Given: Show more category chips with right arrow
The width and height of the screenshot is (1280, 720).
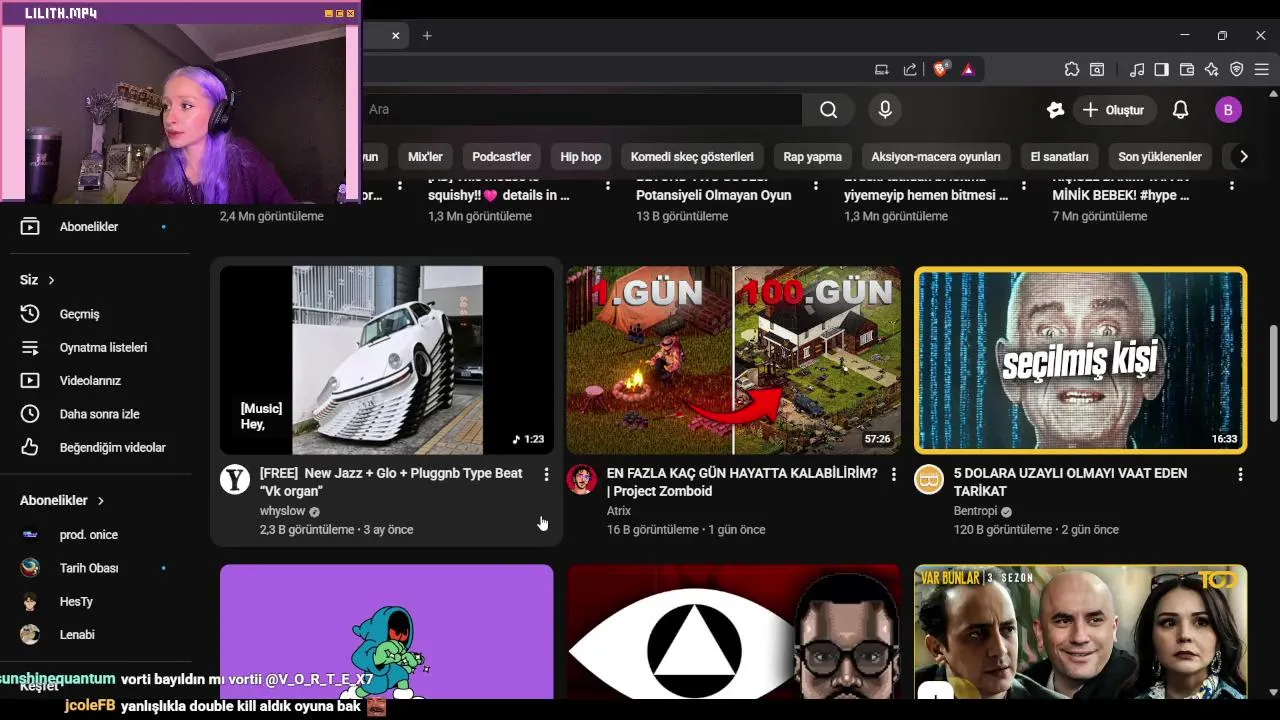Looking at the screenshot, I should click(1243, 156).
